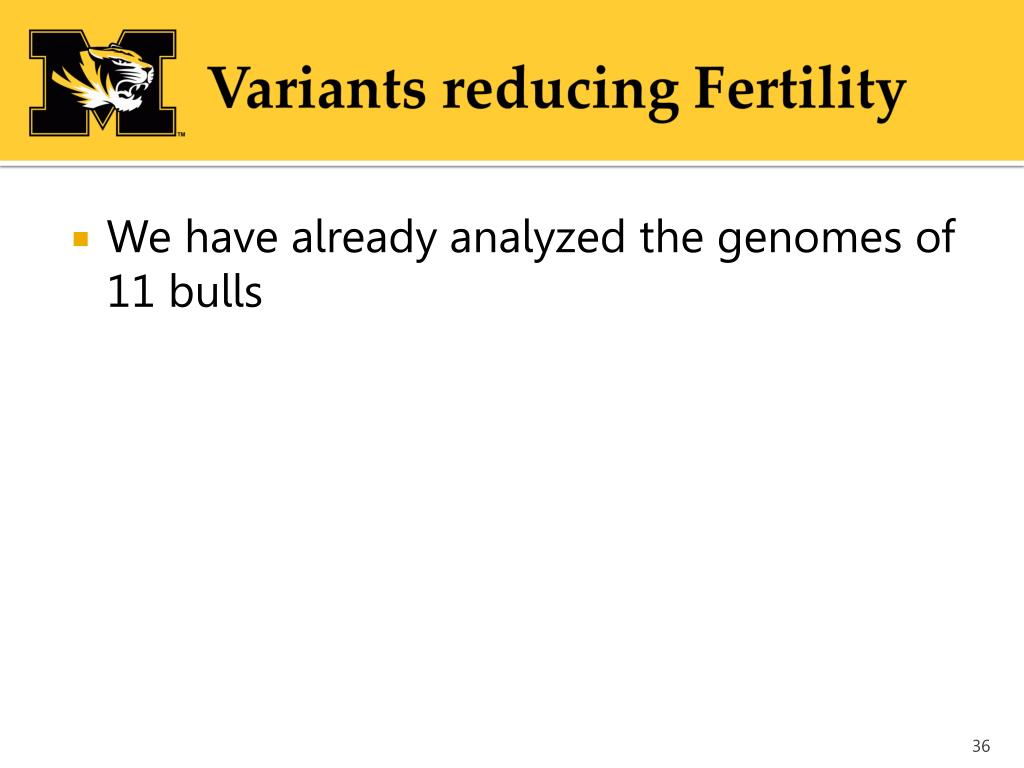Screen dimensions: 1024x768
Task: Click the Mizzou tiger logo
Action: 103,83
